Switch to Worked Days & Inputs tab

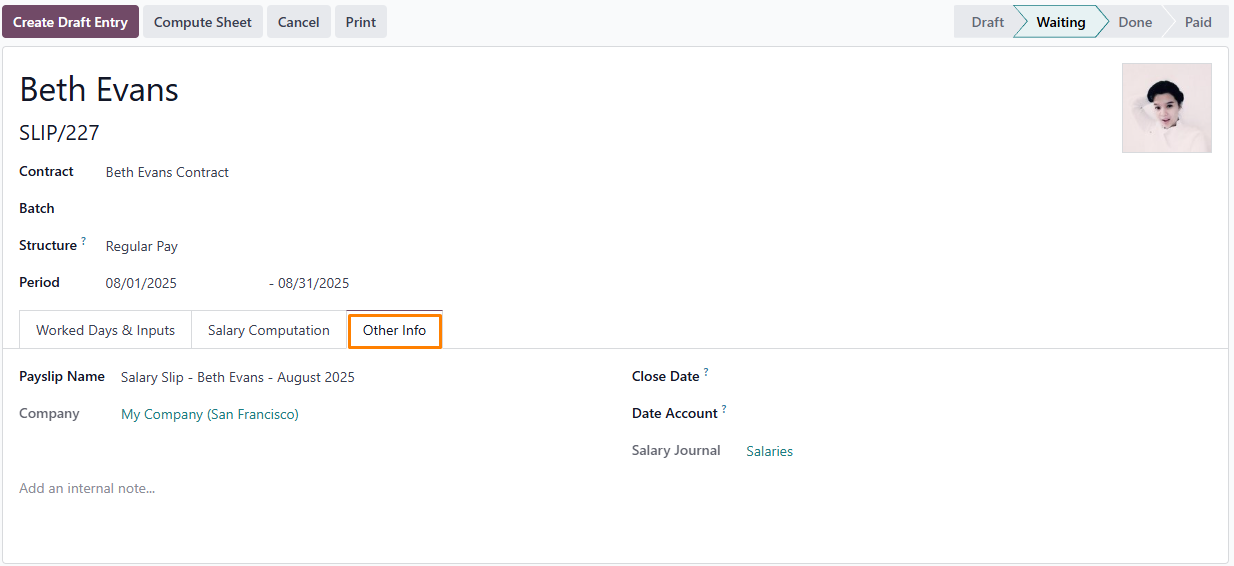[105, 330]
